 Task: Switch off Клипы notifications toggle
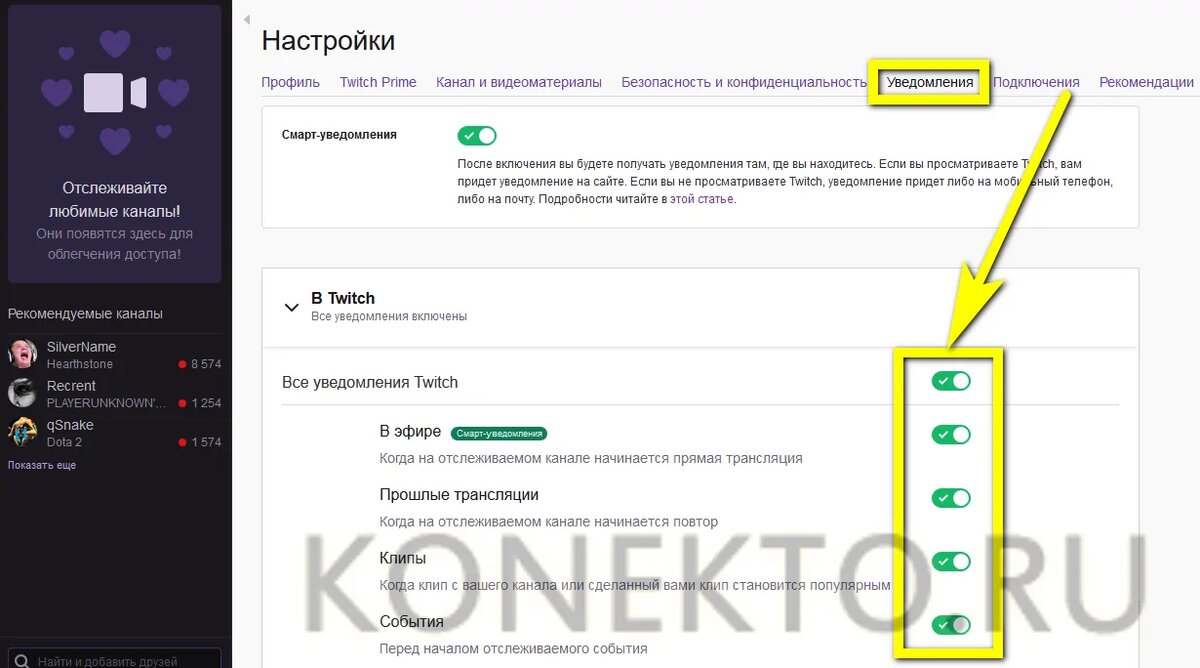[951, 561]
